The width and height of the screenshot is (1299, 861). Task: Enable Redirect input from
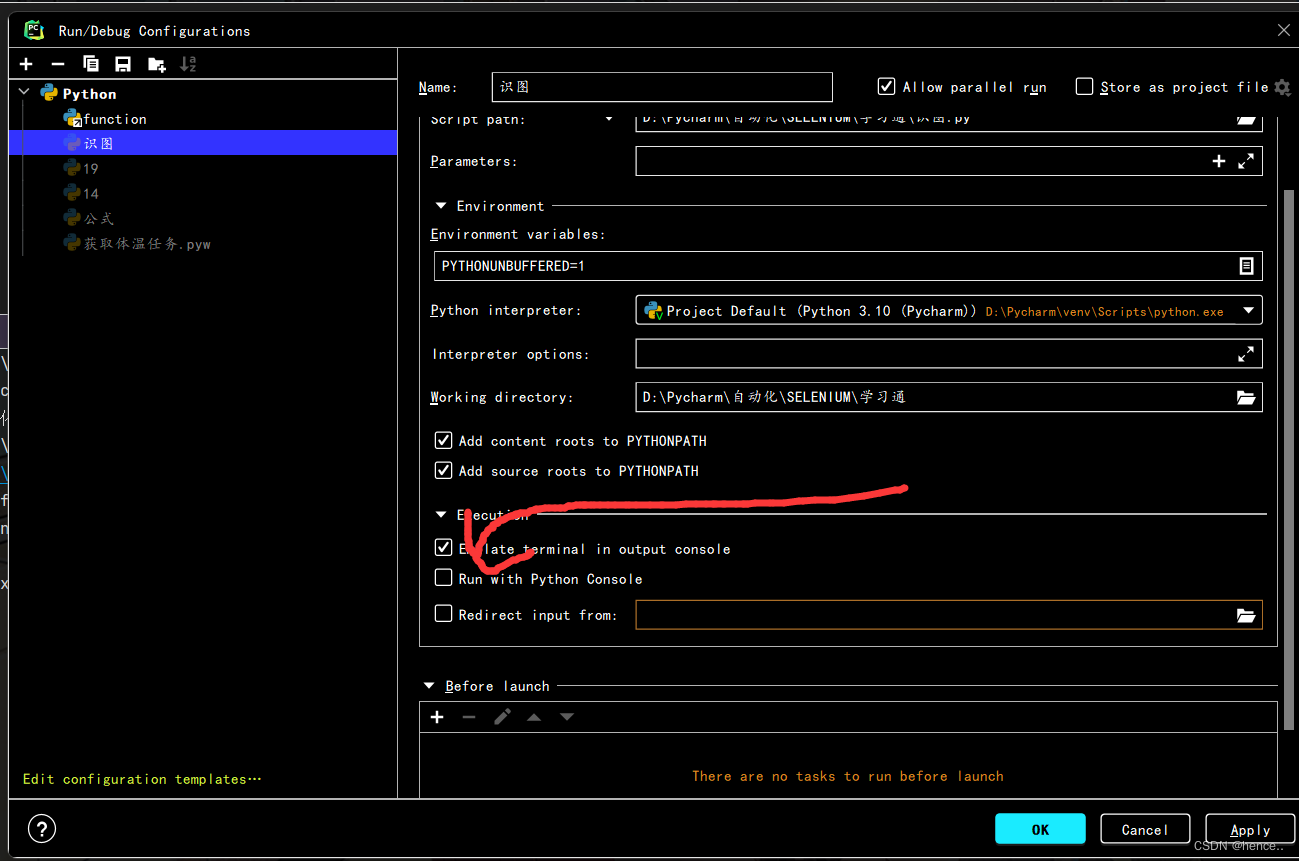coord(444,614)
